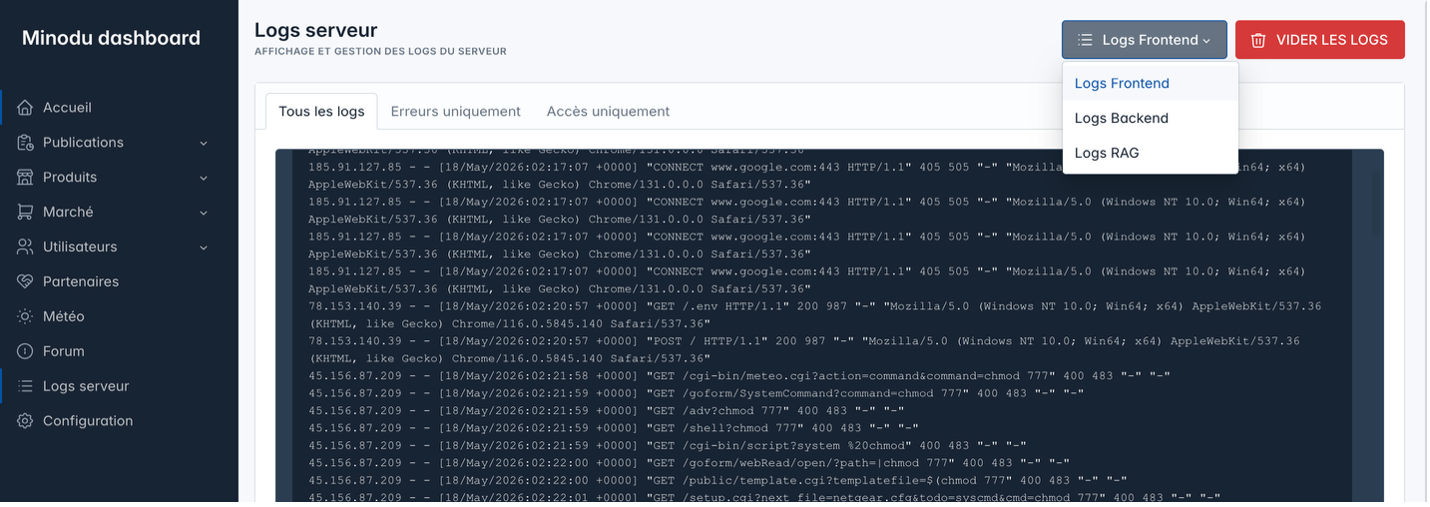Click the Partenaires handshake icon

coord(25,282)
